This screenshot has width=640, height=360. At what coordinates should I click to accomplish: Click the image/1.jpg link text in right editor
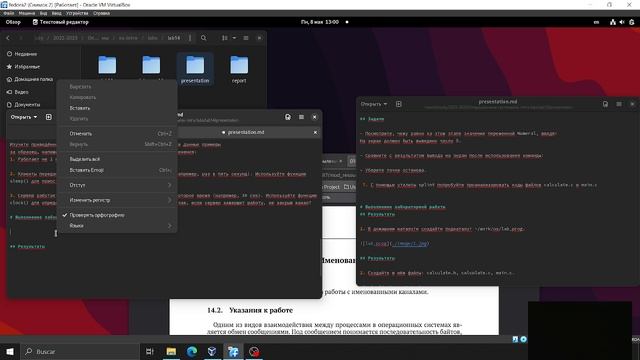coord(411,244)
